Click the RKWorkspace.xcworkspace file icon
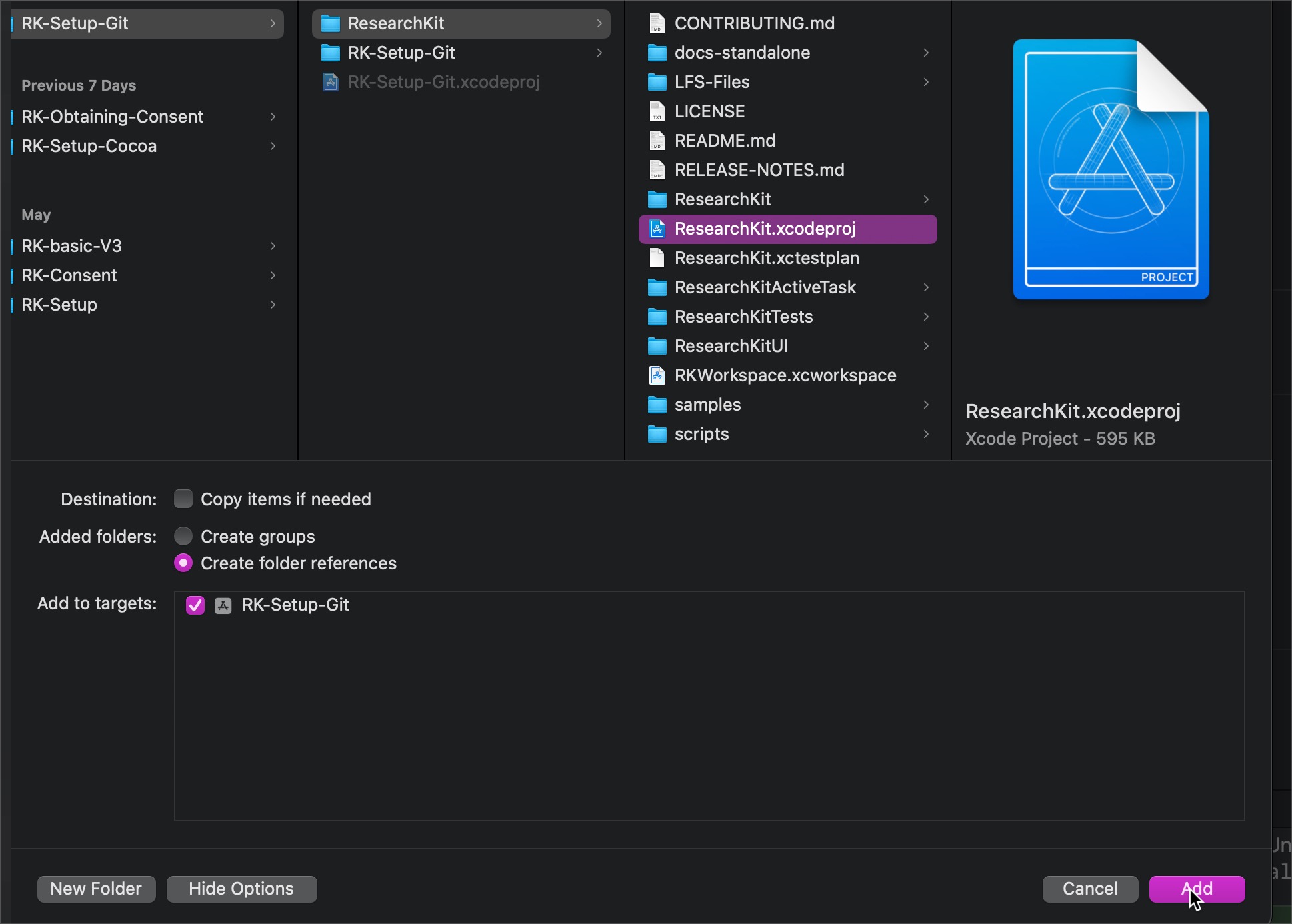The image size is (1292, 924). pos(657,376)
